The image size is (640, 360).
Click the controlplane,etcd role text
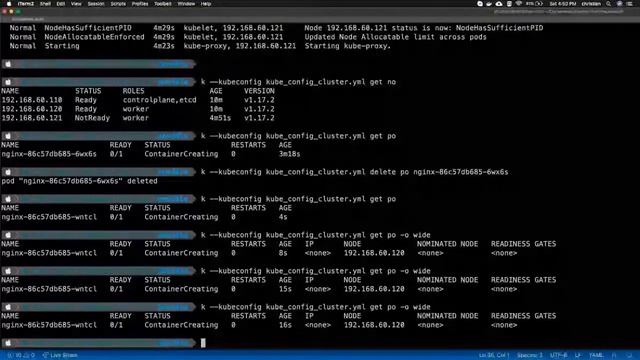[x=160, y=100]
